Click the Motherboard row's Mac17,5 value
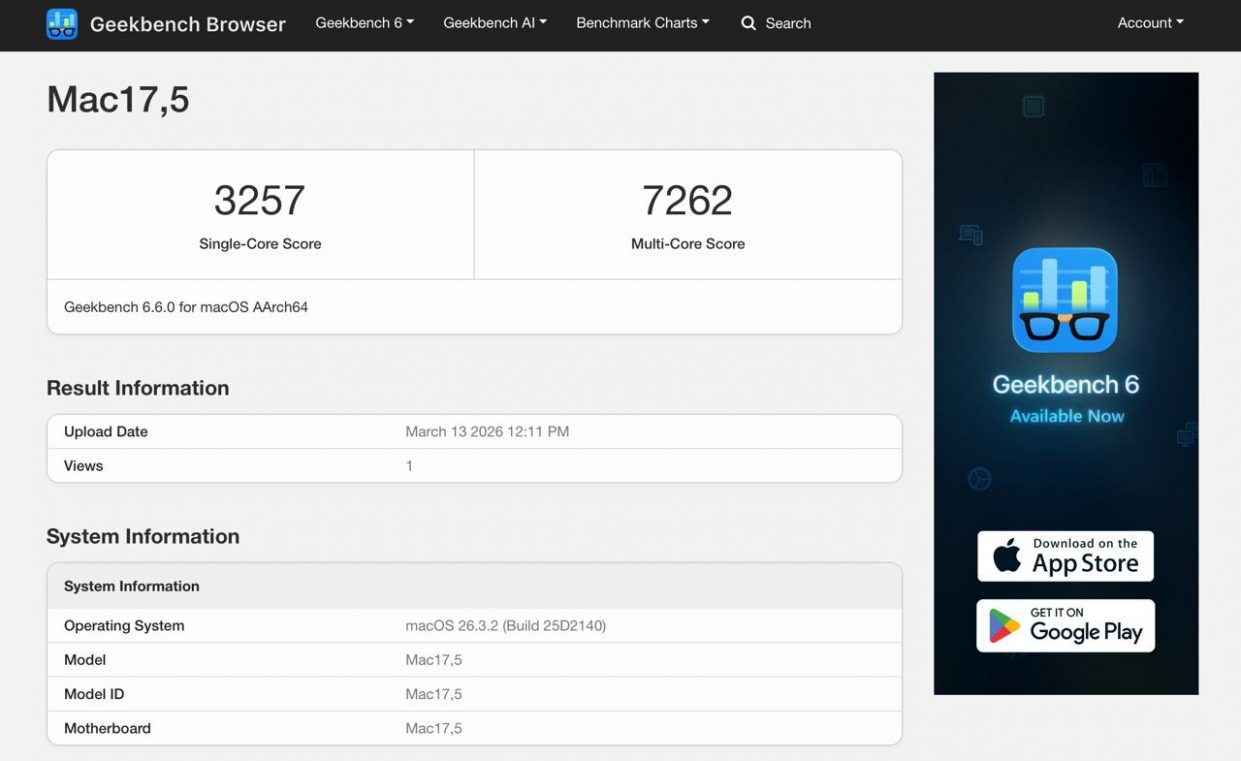 434,728
